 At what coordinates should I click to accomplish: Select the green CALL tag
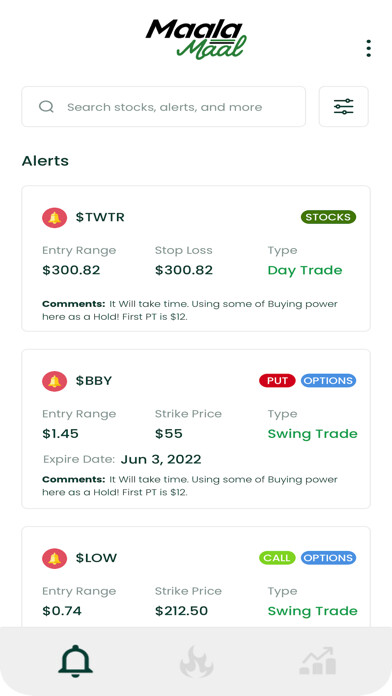[277, 558]
